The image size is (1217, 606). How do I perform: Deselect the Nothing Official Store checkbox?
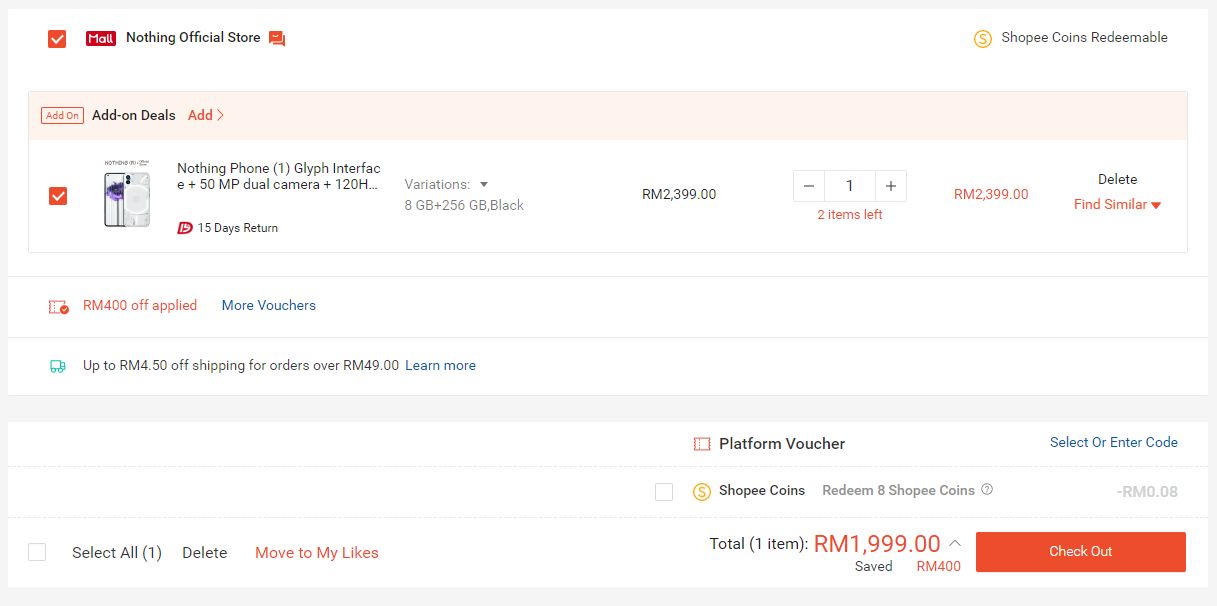click(57, 38)
